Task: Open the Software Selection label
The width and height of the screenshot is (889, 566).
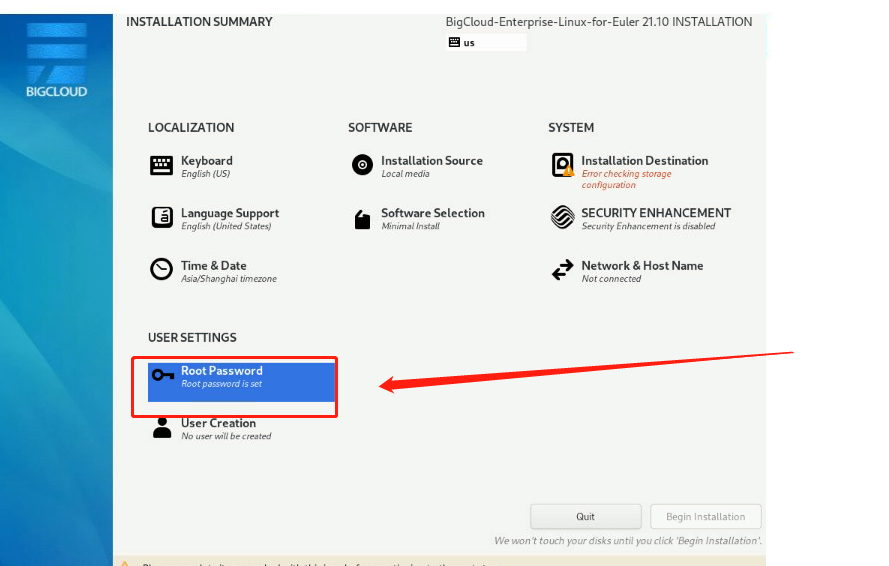Action: [432, 213]
